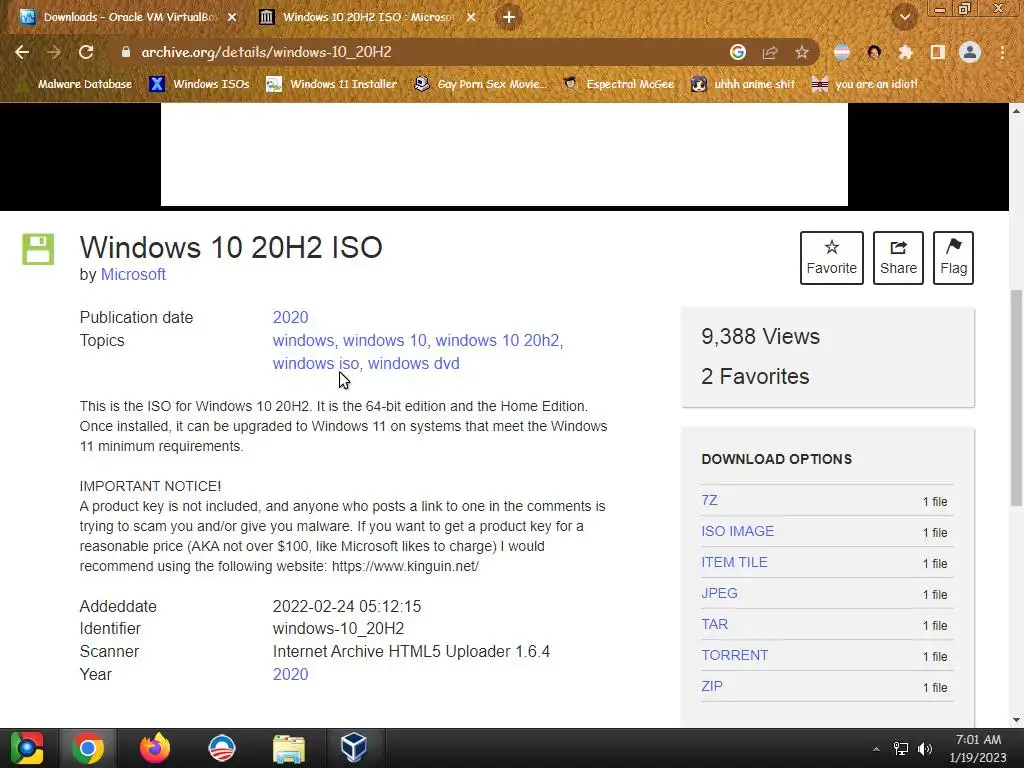Click the Google icon in address bar
1024x768 pixels.
[x=737, y=52]
